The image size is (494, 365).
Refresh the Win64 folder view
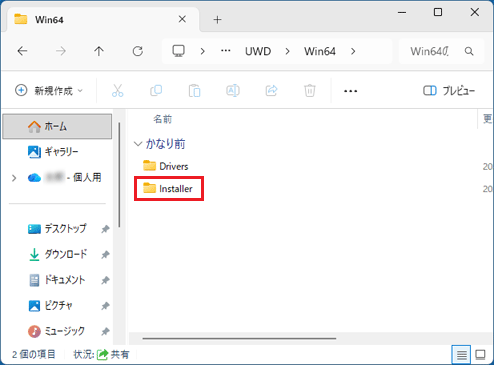pyautogui.click(x=138, y=51)
